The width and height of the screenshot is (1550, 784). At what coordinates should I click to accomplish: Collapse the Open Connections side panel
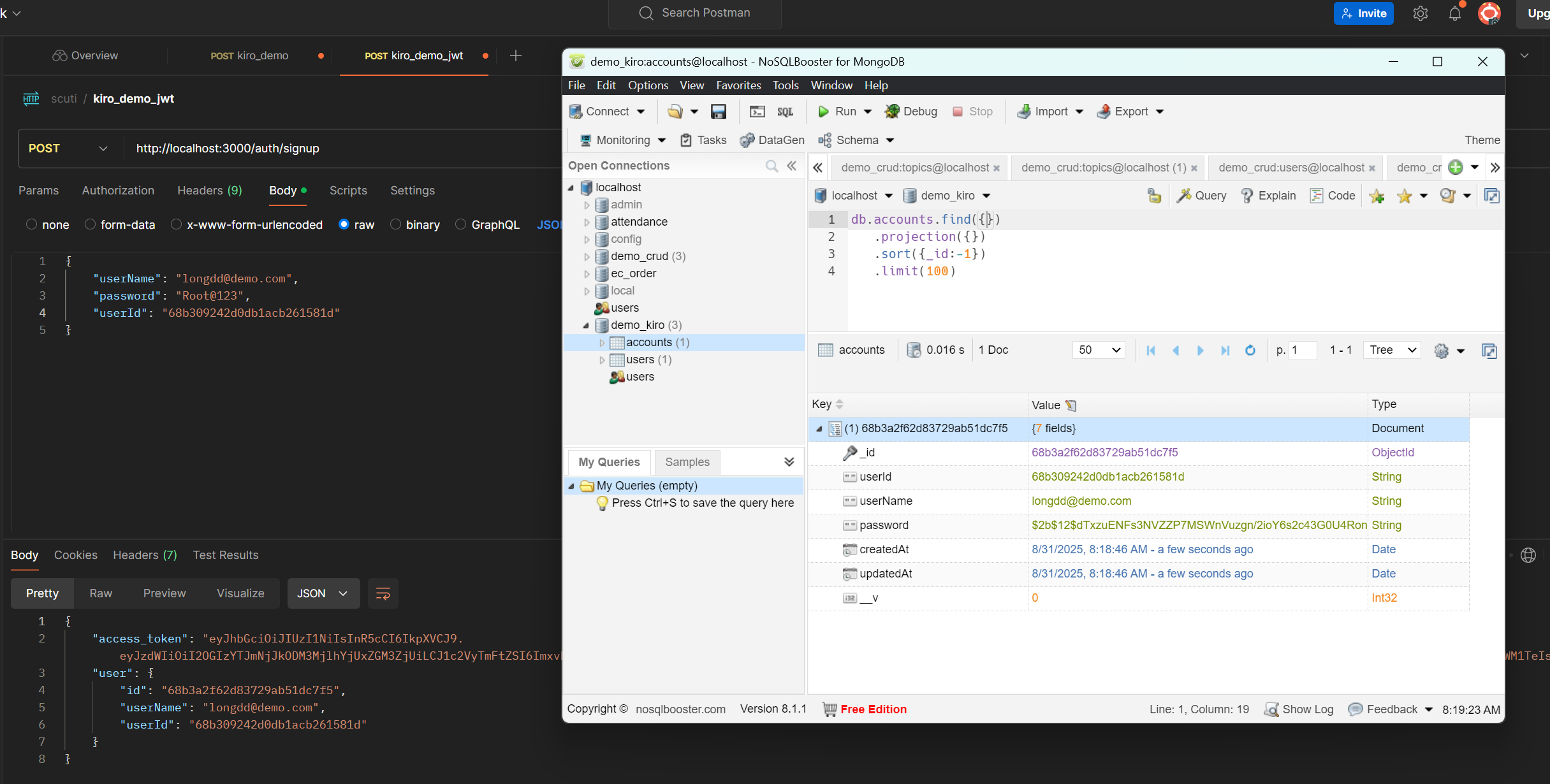coord(791,166)
